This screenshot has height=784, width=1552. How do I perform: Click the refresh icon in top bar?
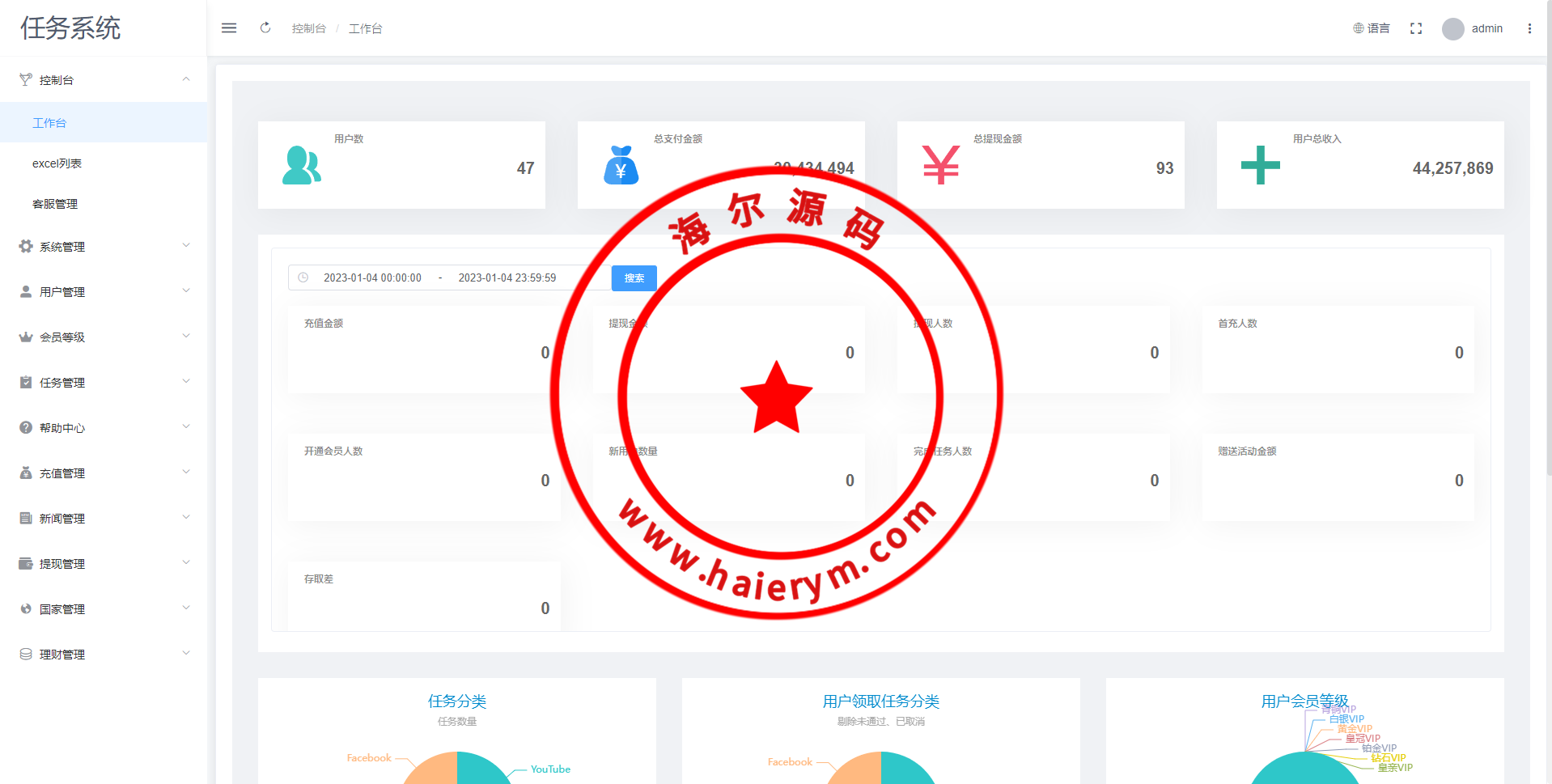click(265, 28)
